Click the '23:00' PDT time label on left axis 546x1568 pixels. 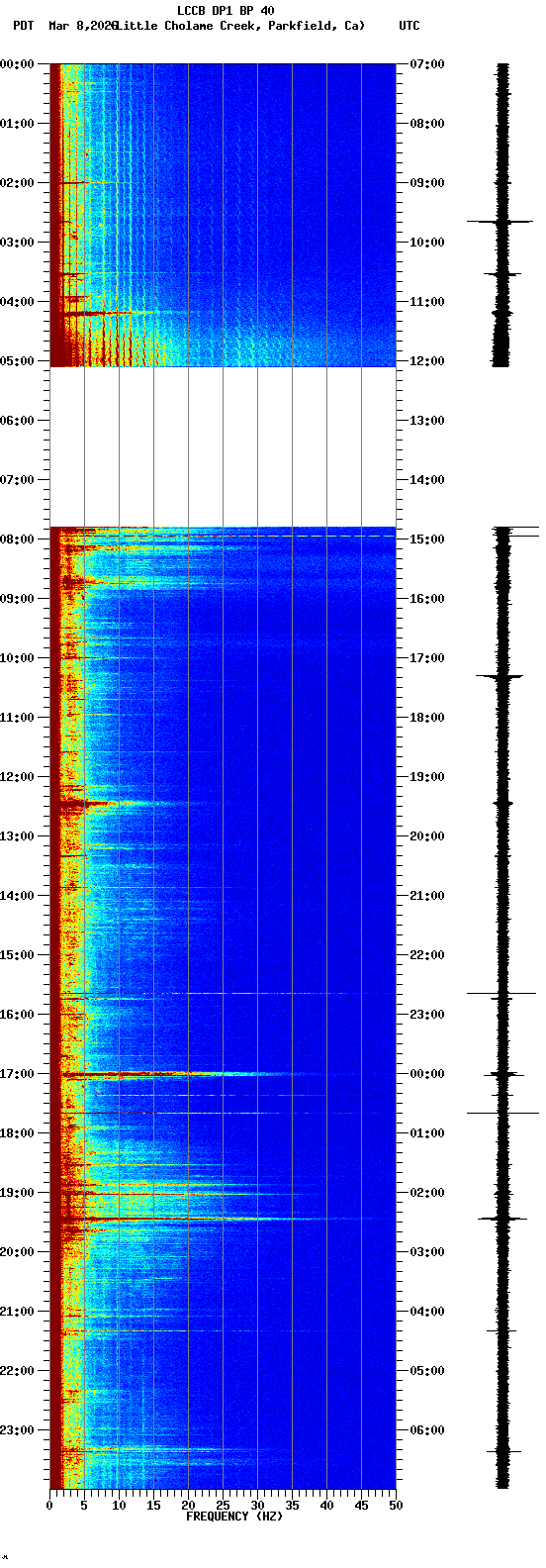17,1429
